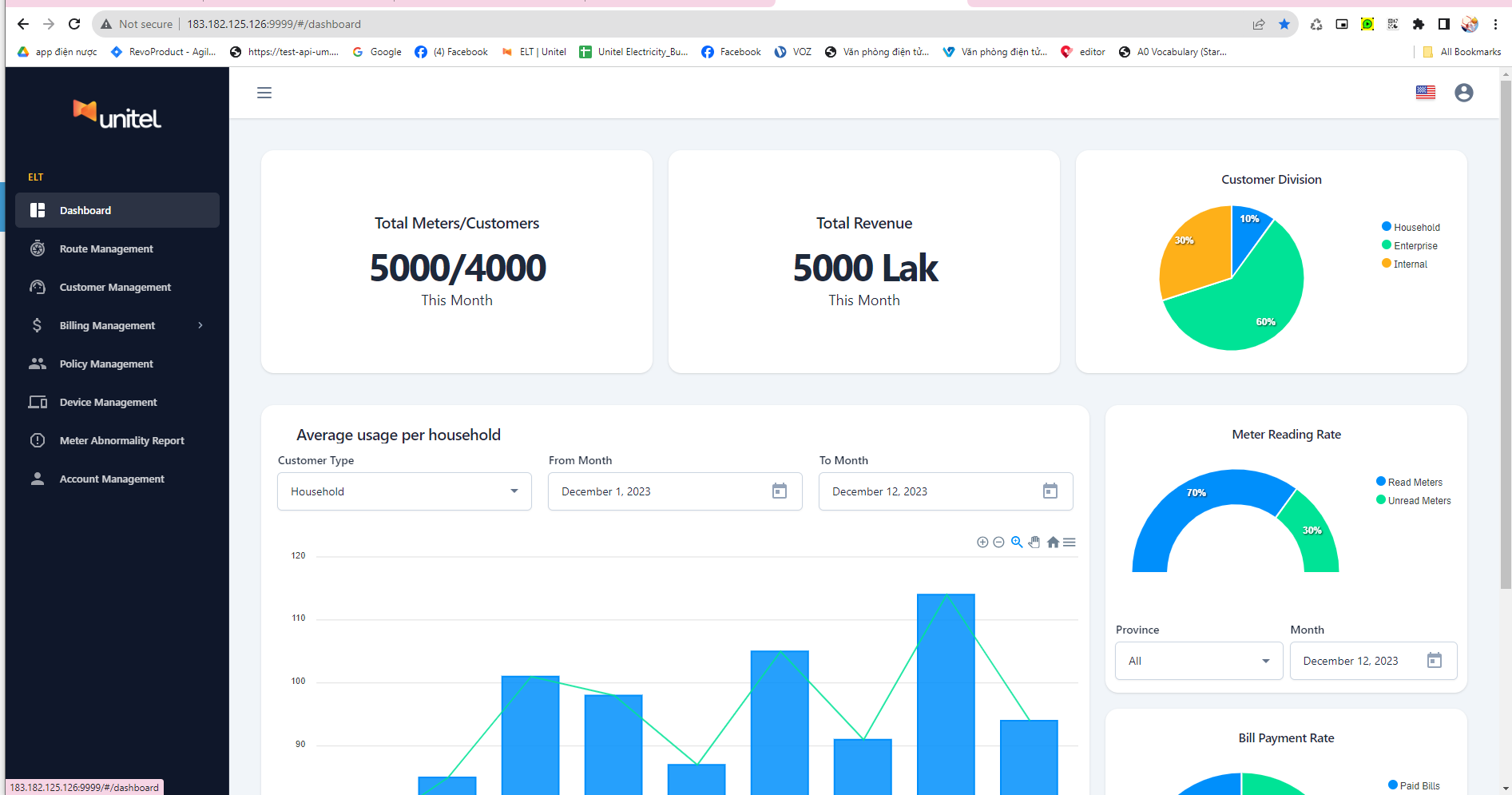Open To Month calendar picker icon
1512x795 pixels.
(x=1050, y=491)
